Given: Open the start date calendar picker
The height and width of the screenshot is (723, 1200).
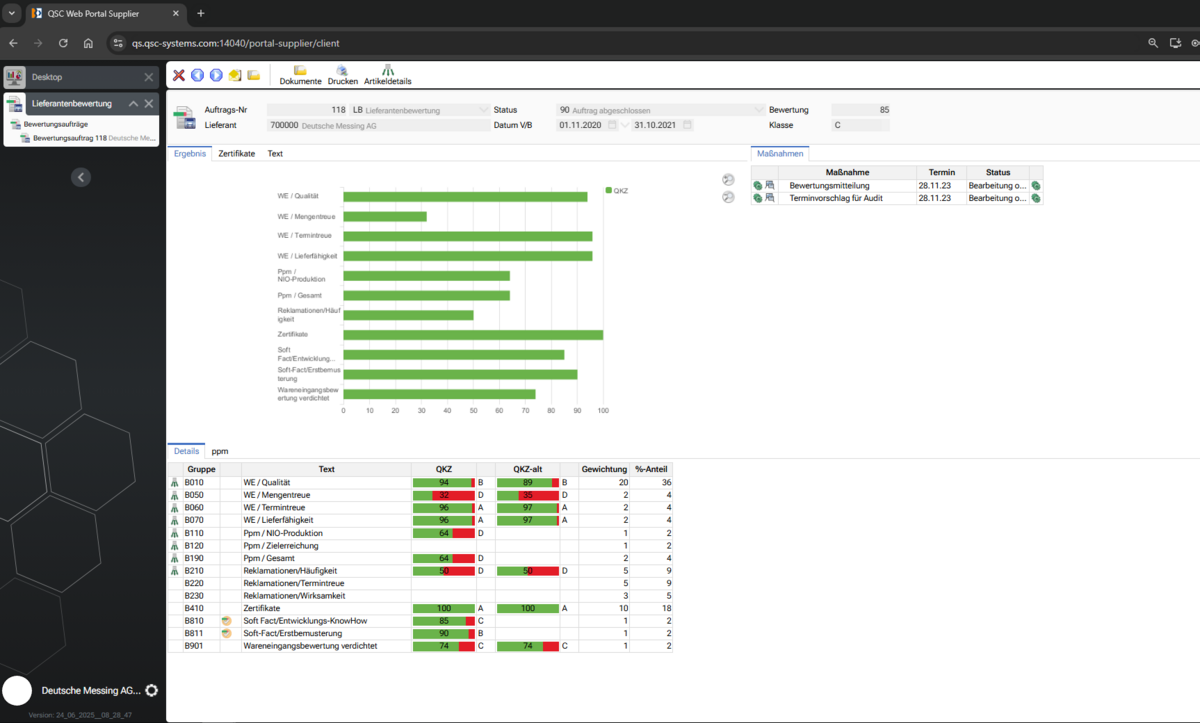Looking at the screenshot, I should (x=612, y=125).
